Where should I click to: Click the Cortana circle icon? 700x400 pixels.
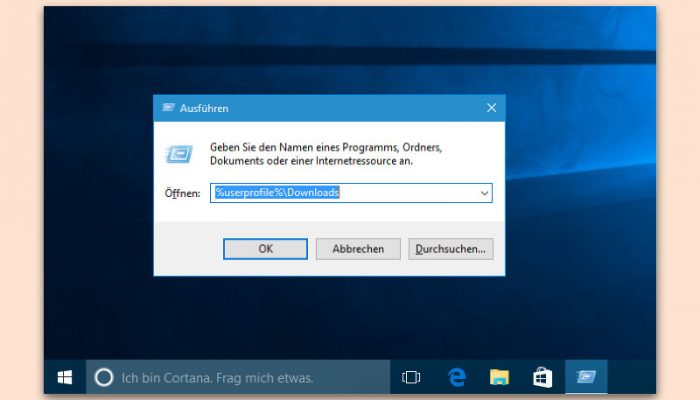click(104, 378)
